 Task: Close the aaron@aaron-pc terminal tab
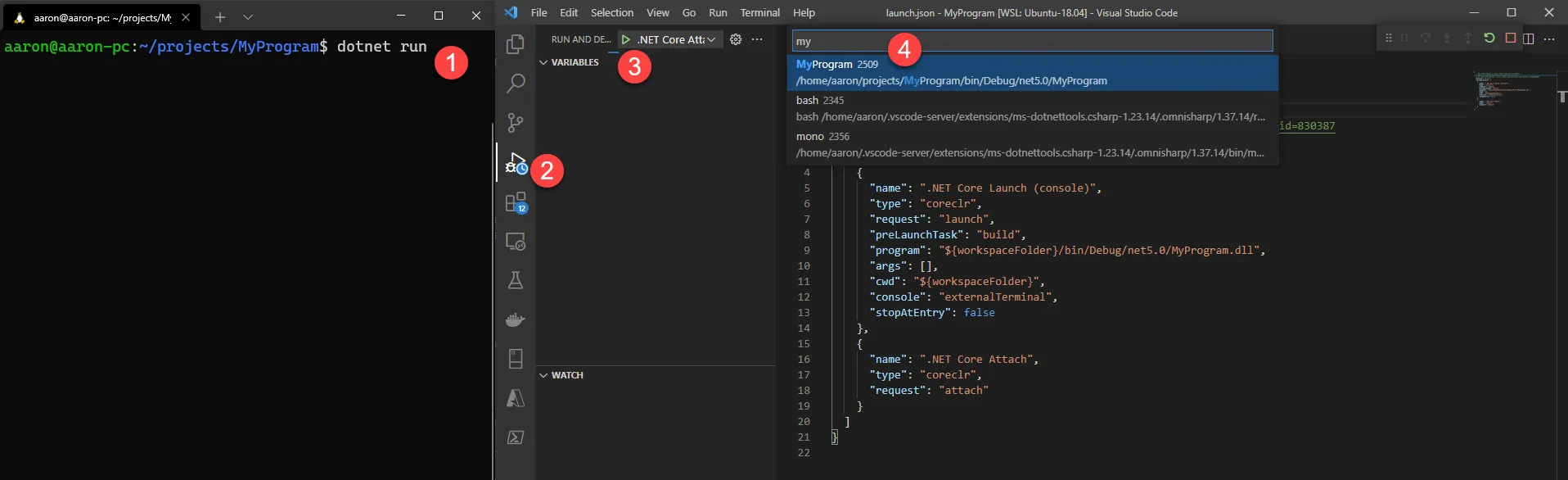tap(186, 17)
